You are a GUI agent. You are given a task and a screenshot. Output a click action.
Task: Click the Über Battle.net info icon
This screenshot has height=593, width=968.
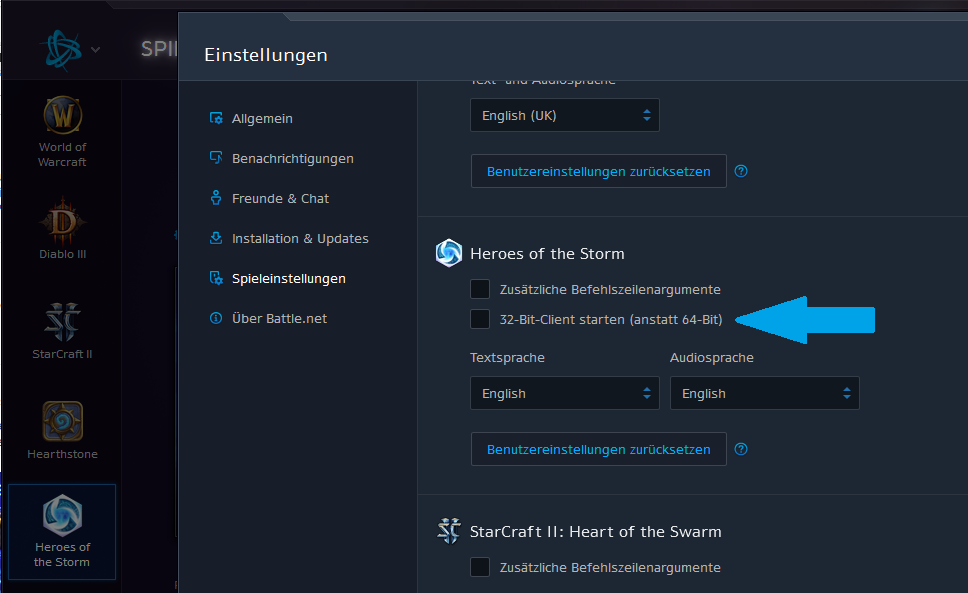point(216,318)
